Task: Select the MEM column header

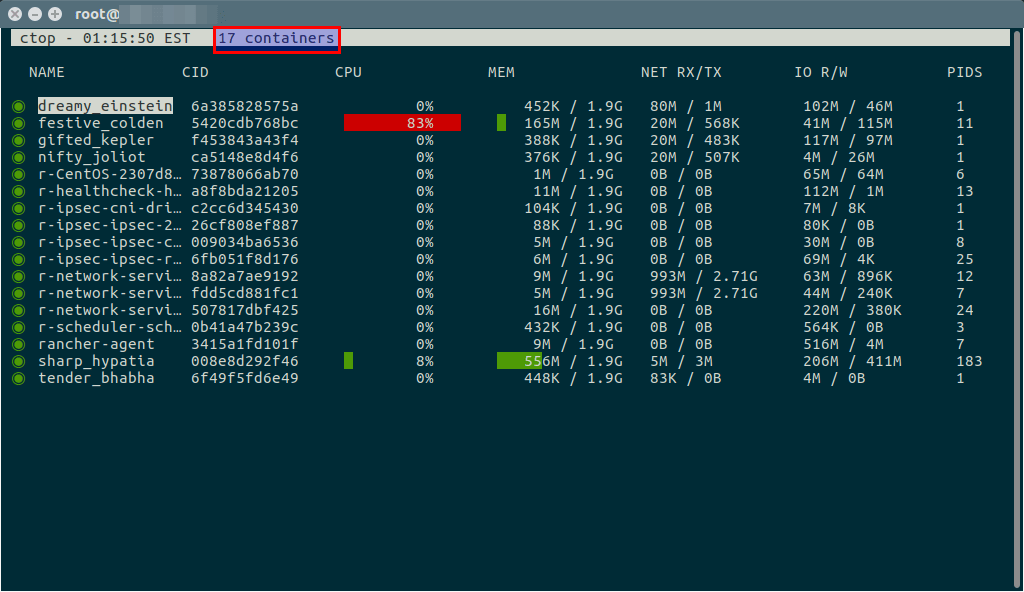Action: [x=501, y=72]
